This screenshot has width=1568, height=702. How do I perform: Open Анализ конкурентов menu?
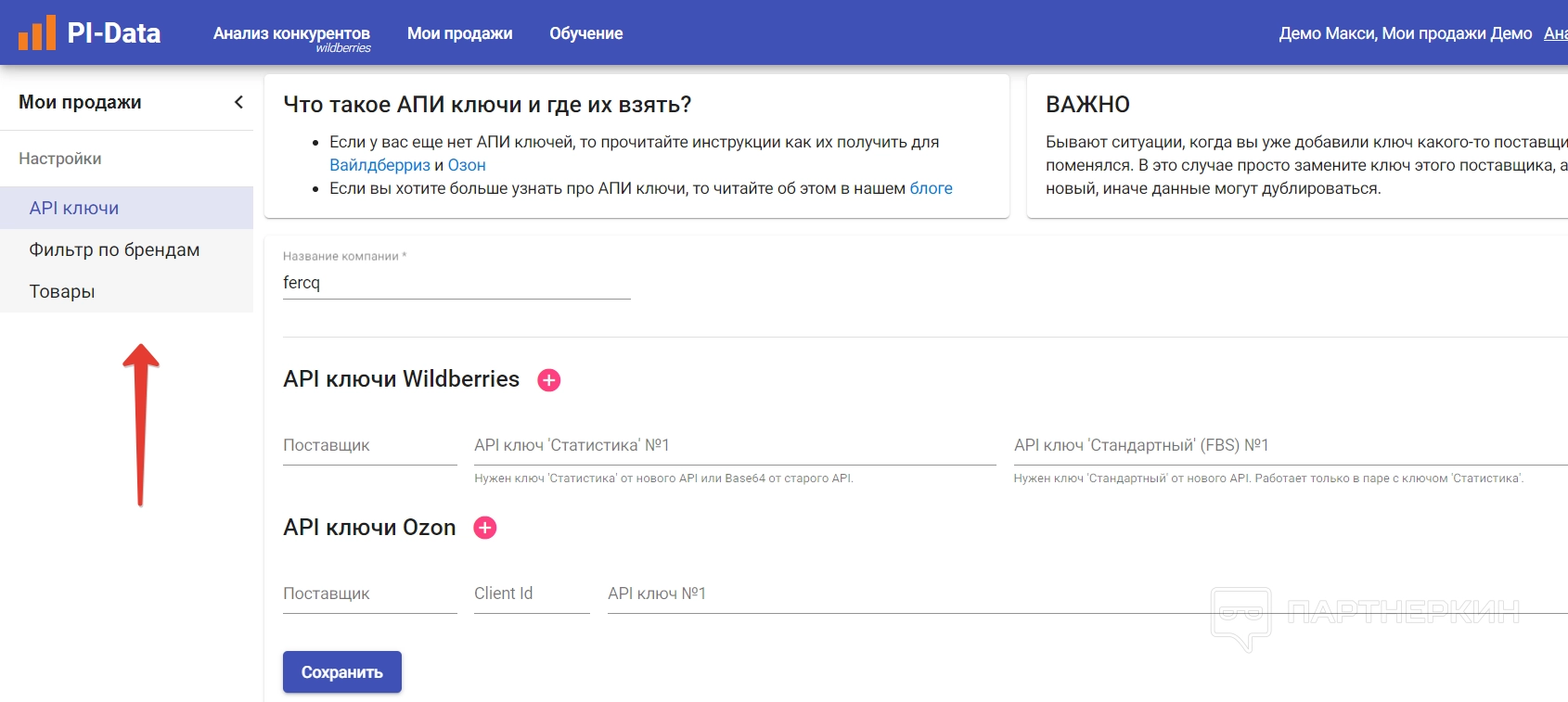[291, 33]
